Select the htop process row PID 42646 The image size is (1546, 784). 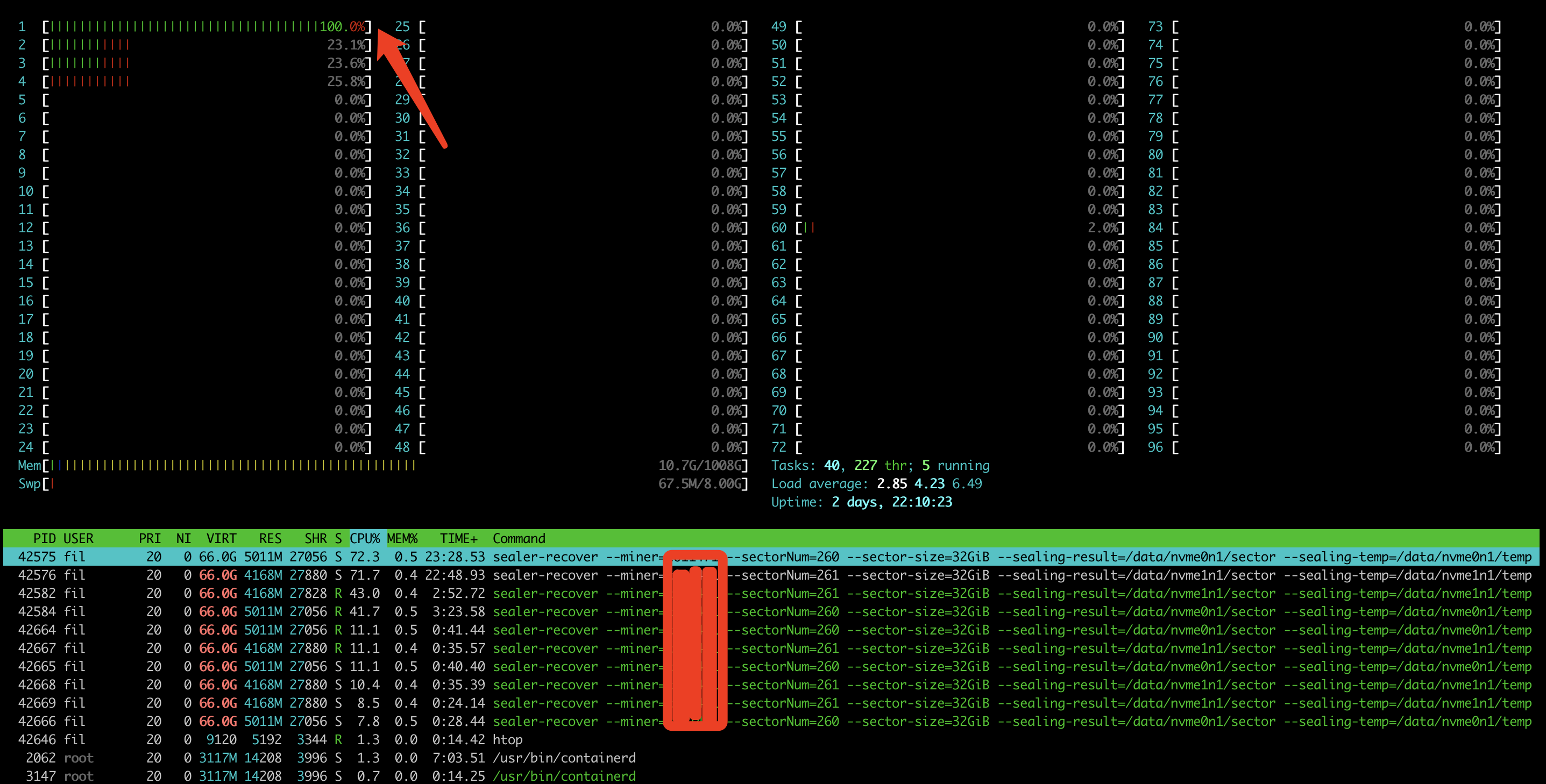pos(771,739)
